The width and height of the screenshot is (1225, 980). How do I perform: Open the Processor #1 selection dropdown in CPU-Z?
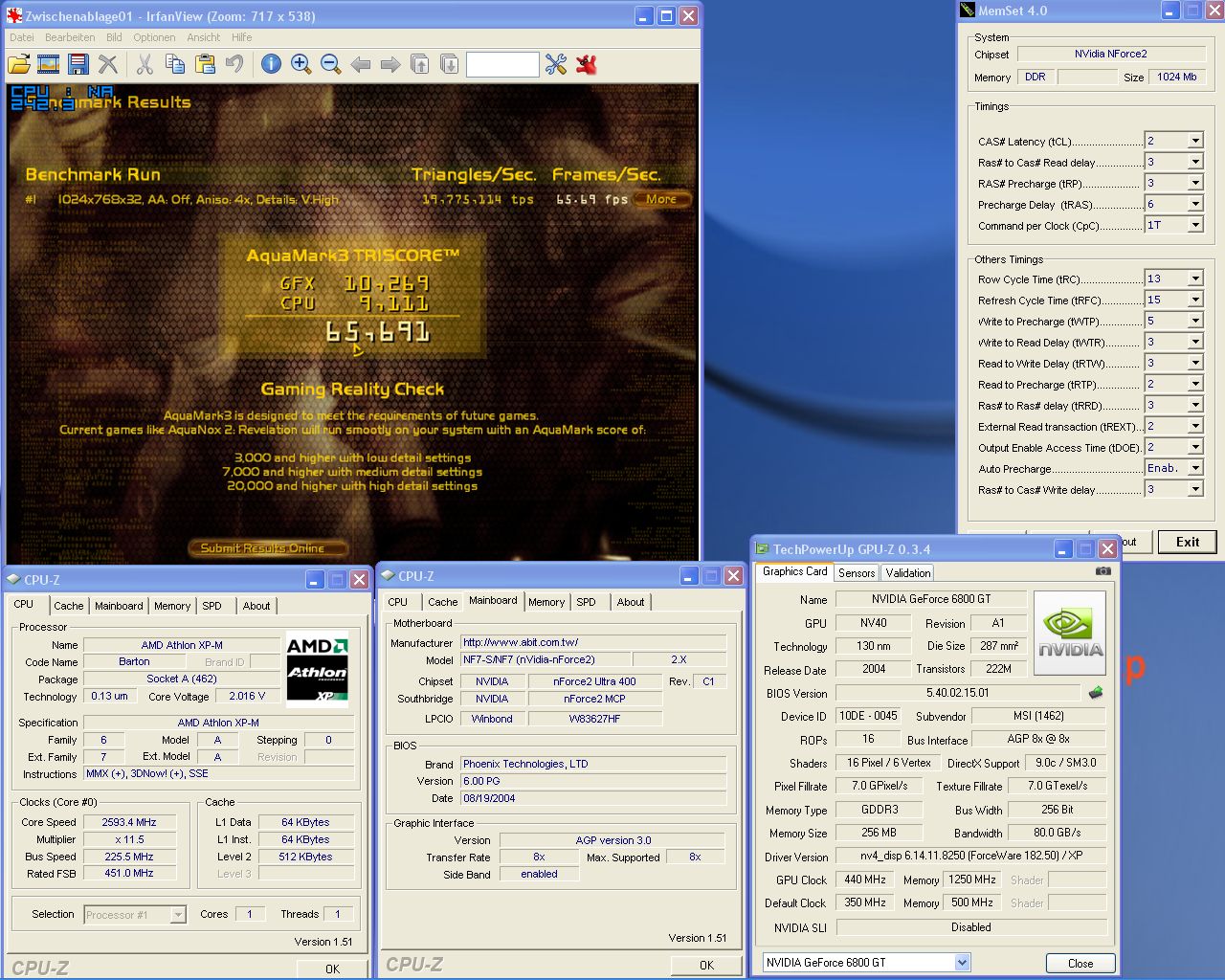178,915
